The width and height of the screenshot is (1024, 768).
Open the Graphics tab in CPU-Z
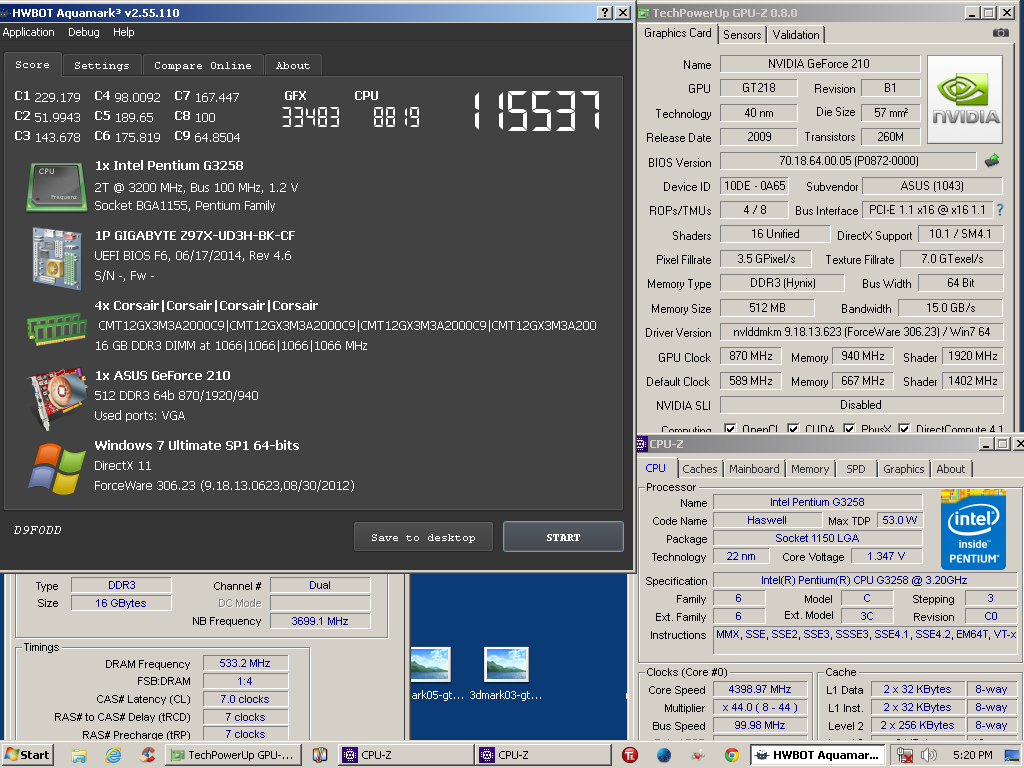click(903, 469)
